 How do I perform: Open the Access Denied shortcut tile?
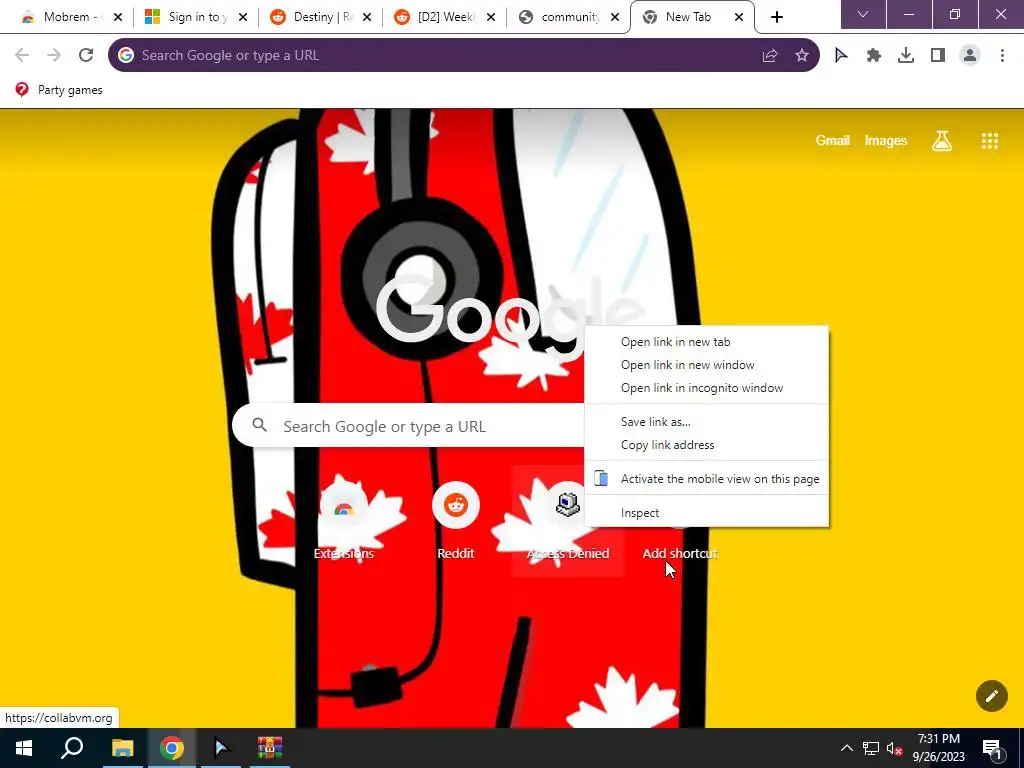click(x=568, y=522)
